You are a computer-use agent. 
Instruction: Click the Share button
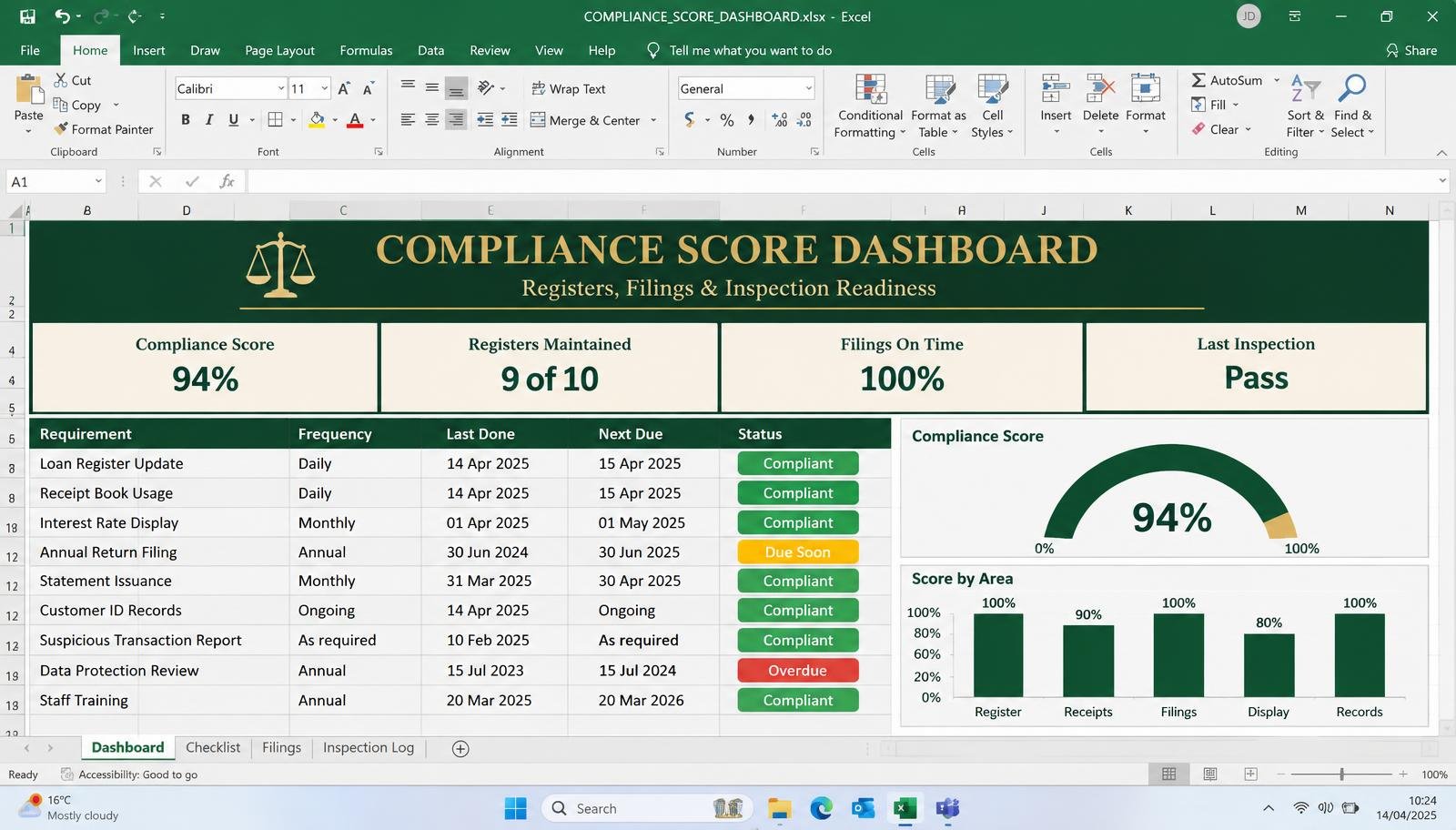pos(1411,50)
